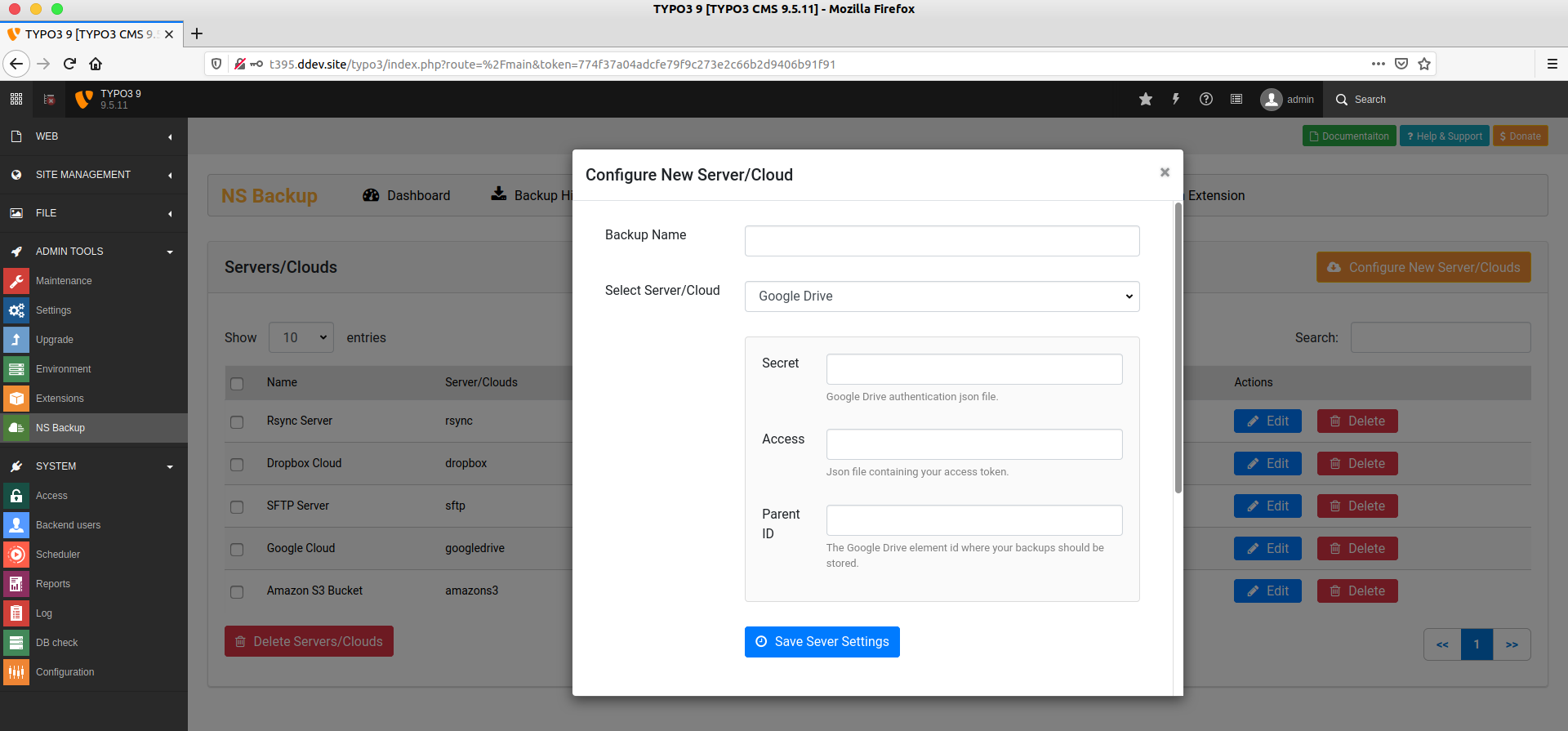Edit the Google Cloud entry
Image resolution: width=1568 pixels, height=731 pixels.
(x=1267, y=549)
